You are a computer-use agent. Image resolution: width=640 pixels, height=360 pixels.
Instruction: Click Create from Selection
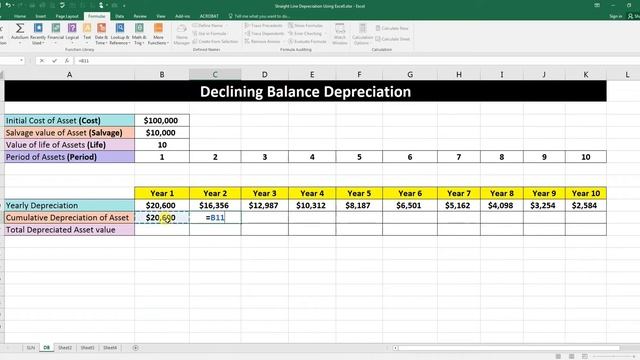point(215,41)
